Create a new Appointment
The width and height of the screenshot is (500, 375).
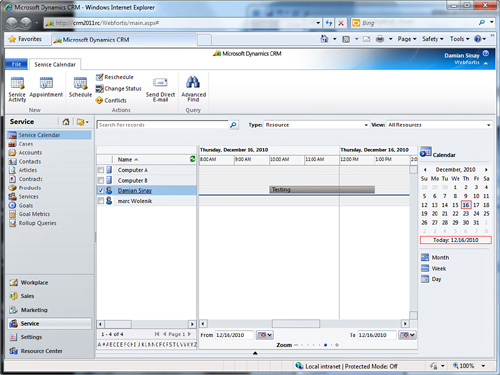click(46, 87)
